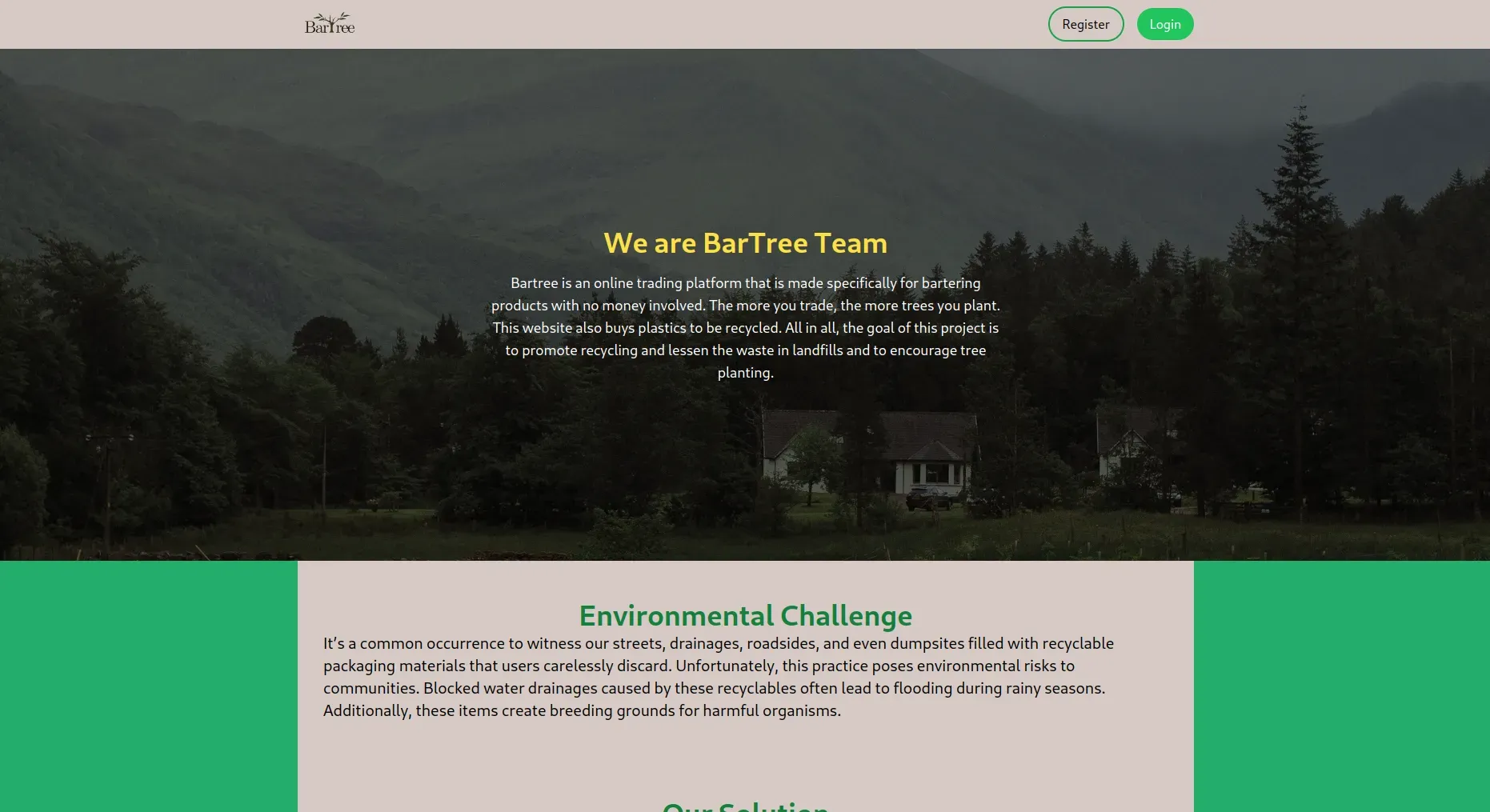Click the 'We are BarTree Team' heading
Viewport: 1490px width, 812px height.
(745, 242)
